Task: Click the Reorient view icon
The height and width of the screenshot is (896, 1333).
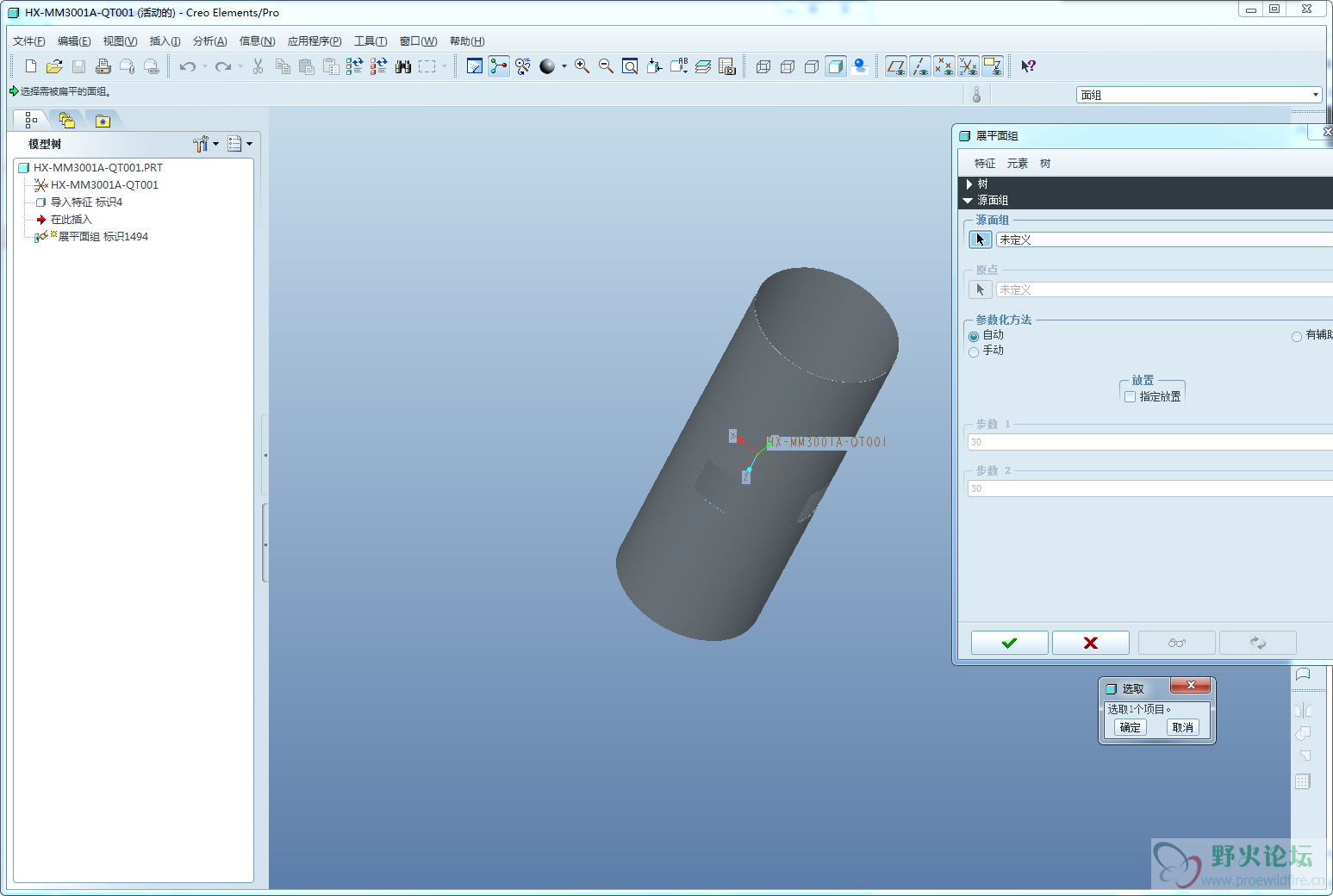Action: (x=655, y=66)
